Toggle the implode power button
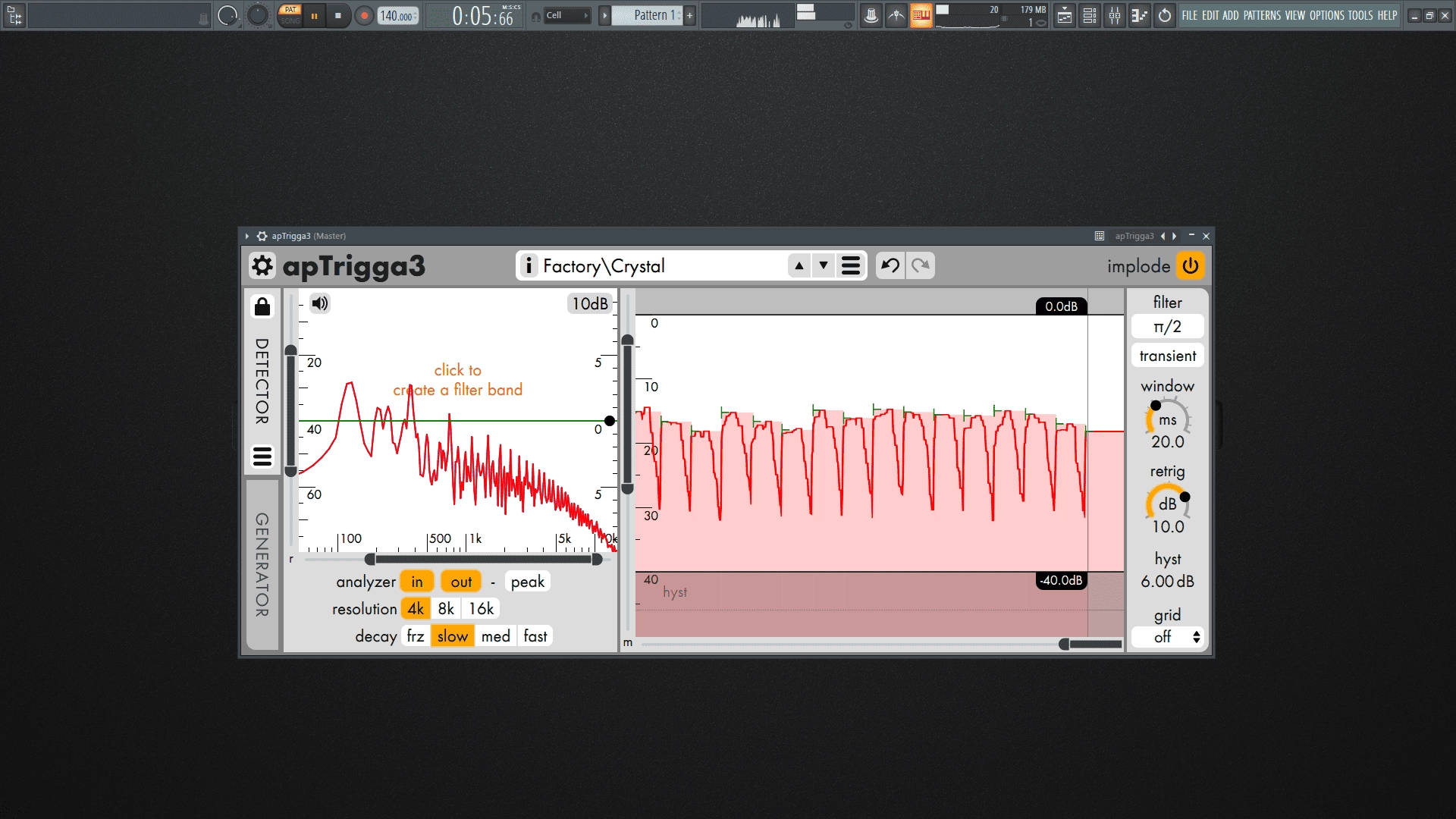Image resolution: width=1456 pixels, height=819 pixels. [1191, 266]
